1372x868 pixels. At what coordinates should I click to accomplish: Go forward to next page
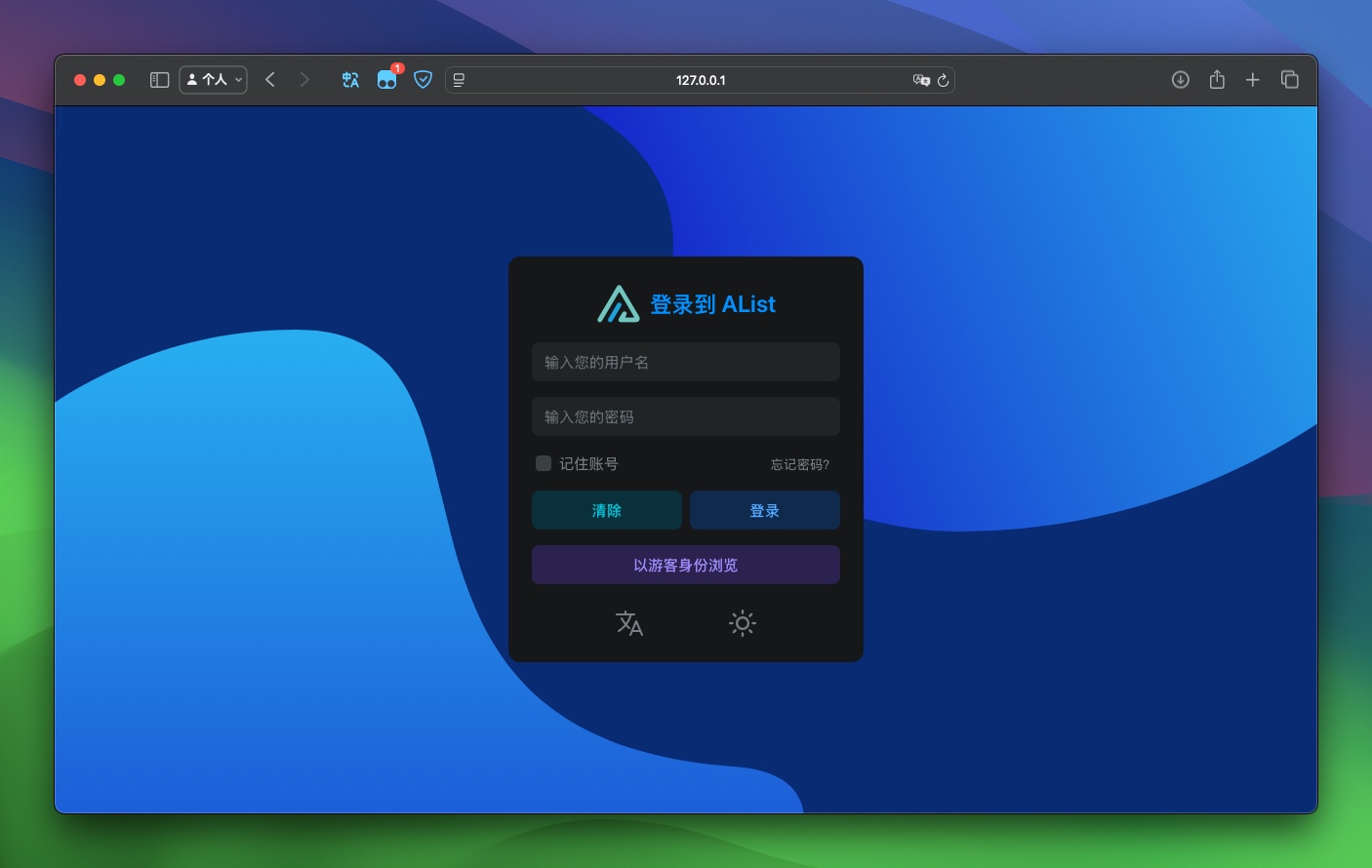coord(304,80)
